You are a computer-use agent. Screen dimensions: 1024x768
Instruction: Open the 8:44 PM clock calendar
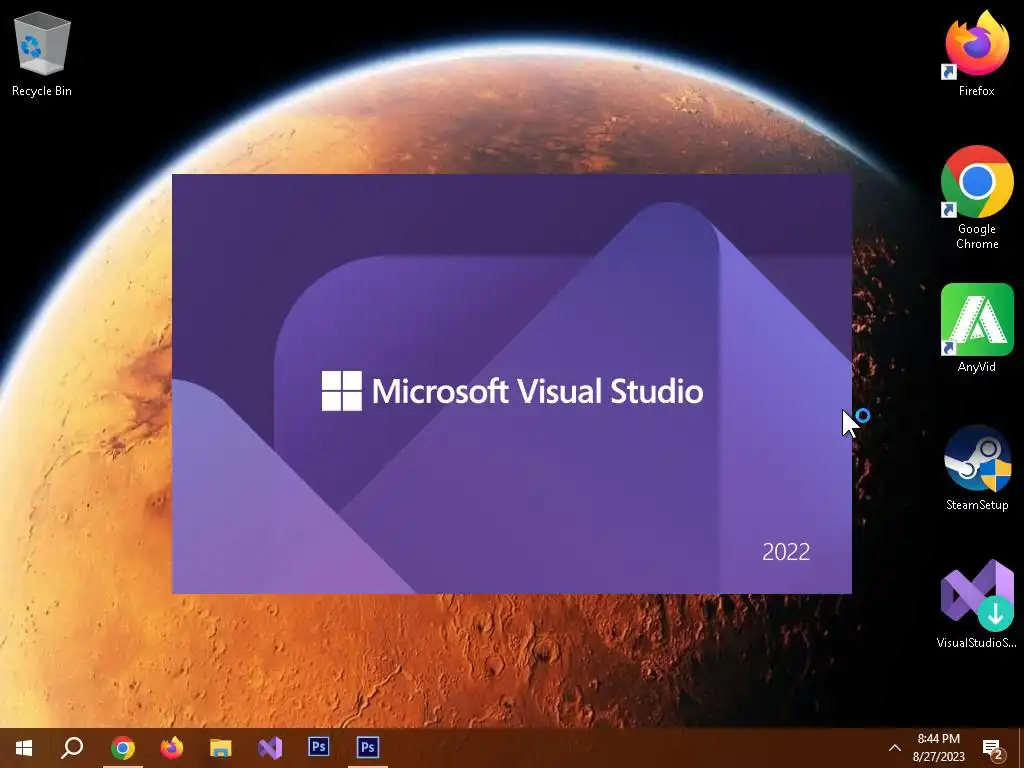pos(938,748)
